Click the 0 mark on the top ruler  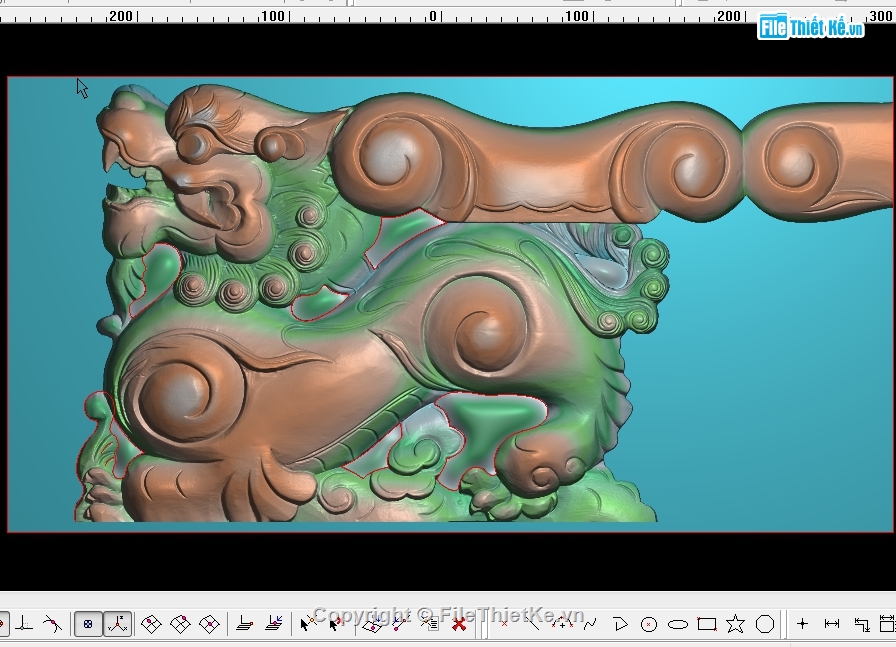433,16
